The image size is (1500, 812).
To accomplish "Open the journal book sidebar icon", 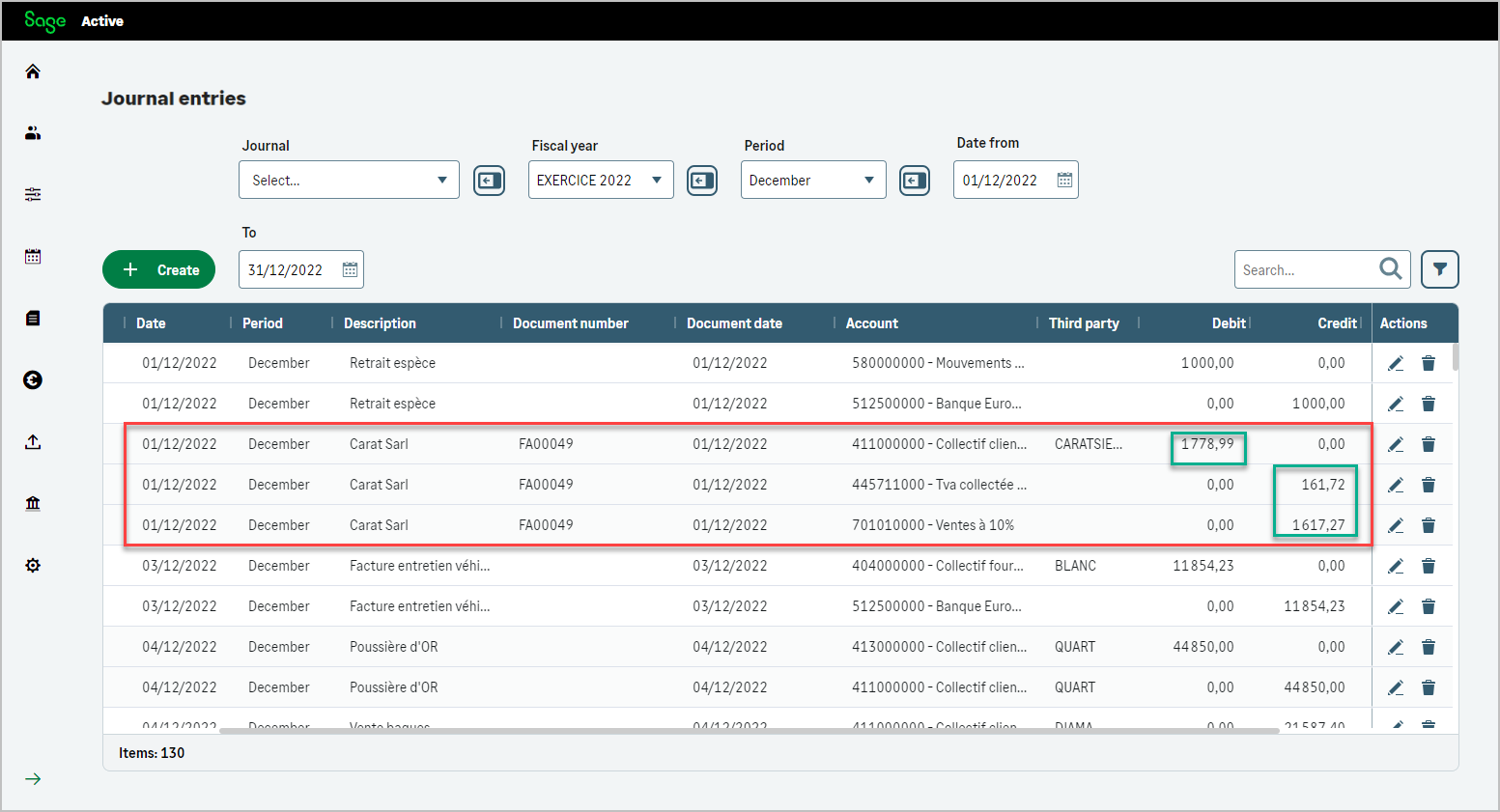I will click(x=33, y=319).
